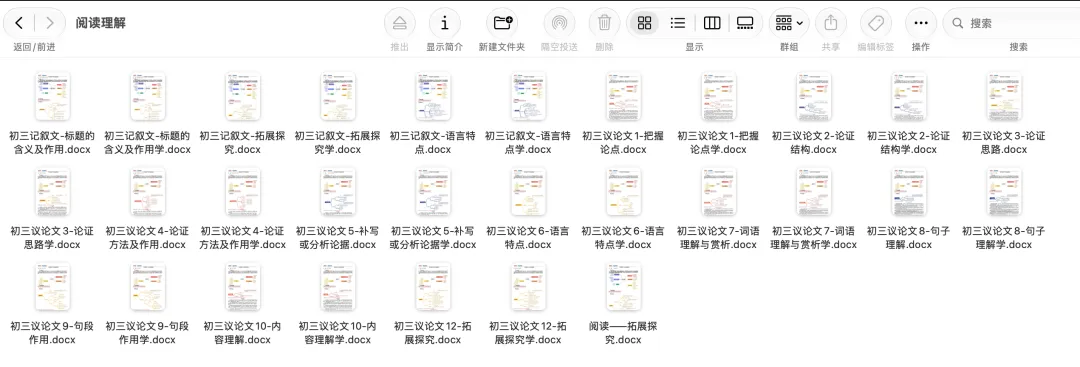Select file 初三记叙文-语言特点.docx

(x=433, y=114)
